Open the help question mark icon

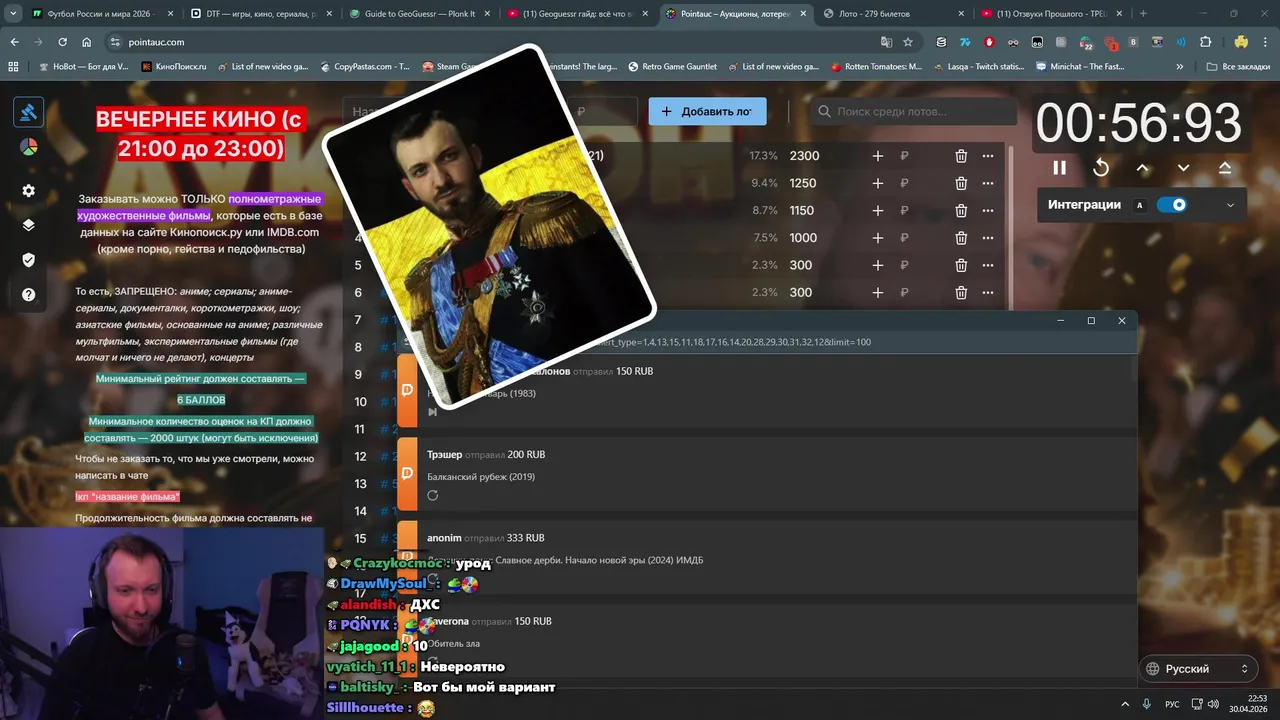click(x=28, y=295)
